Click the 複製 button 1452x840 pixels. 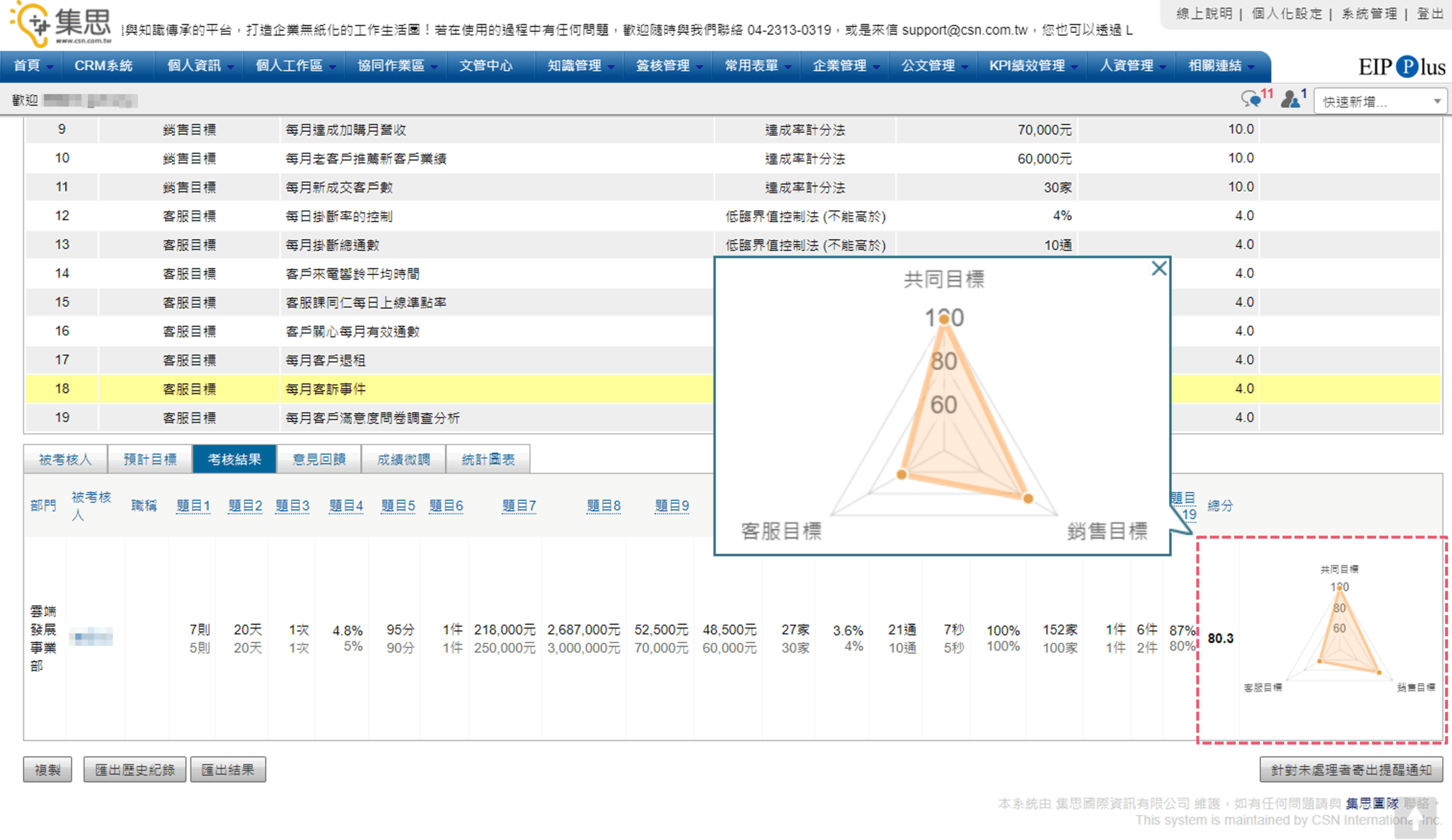pos(47,770)
